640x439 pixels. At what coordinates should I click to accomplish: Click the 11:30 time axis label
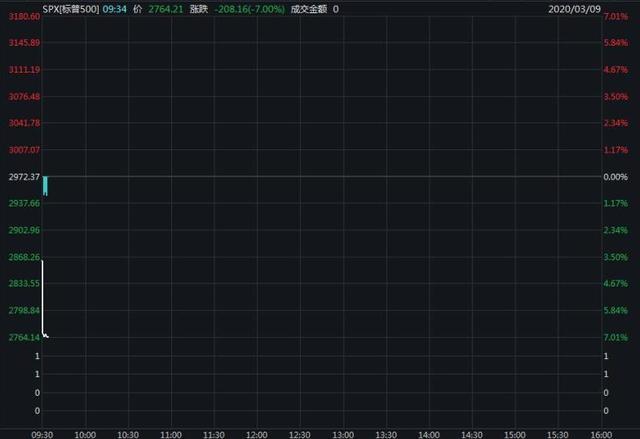214,435
